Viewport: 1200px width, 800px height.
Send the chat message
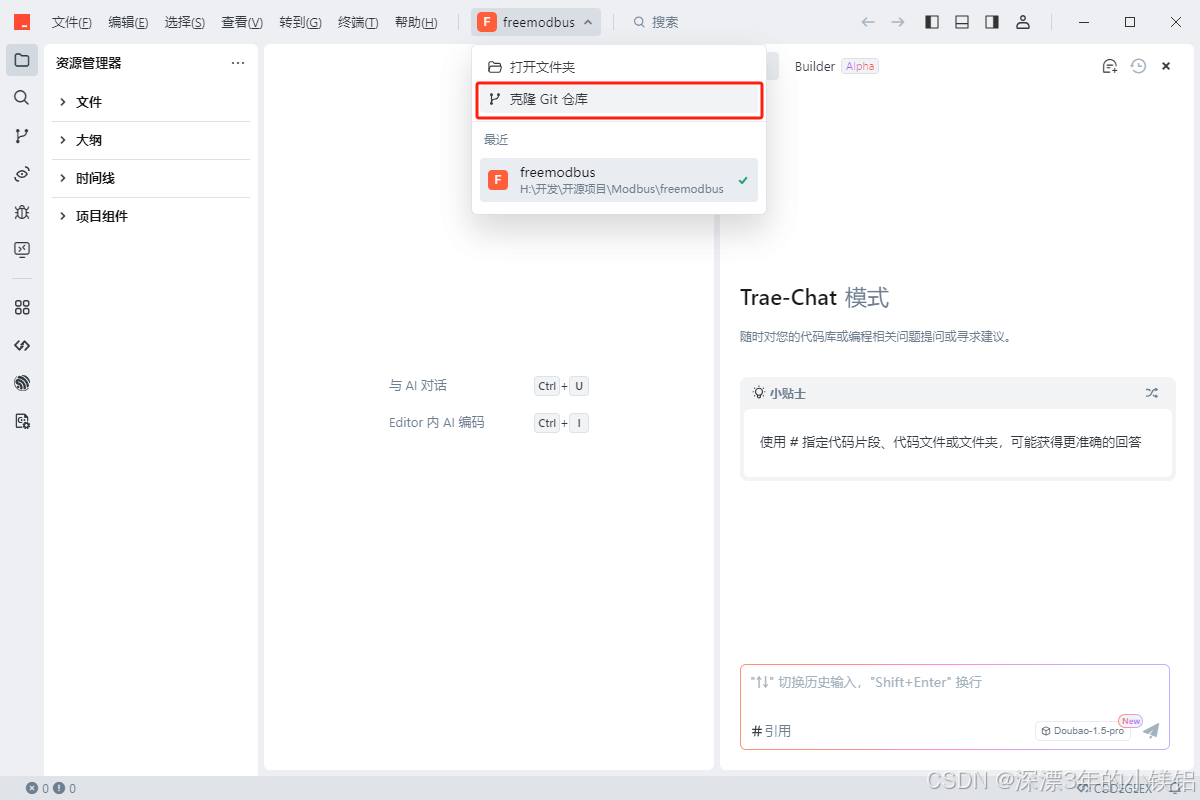pos(1151,731)
